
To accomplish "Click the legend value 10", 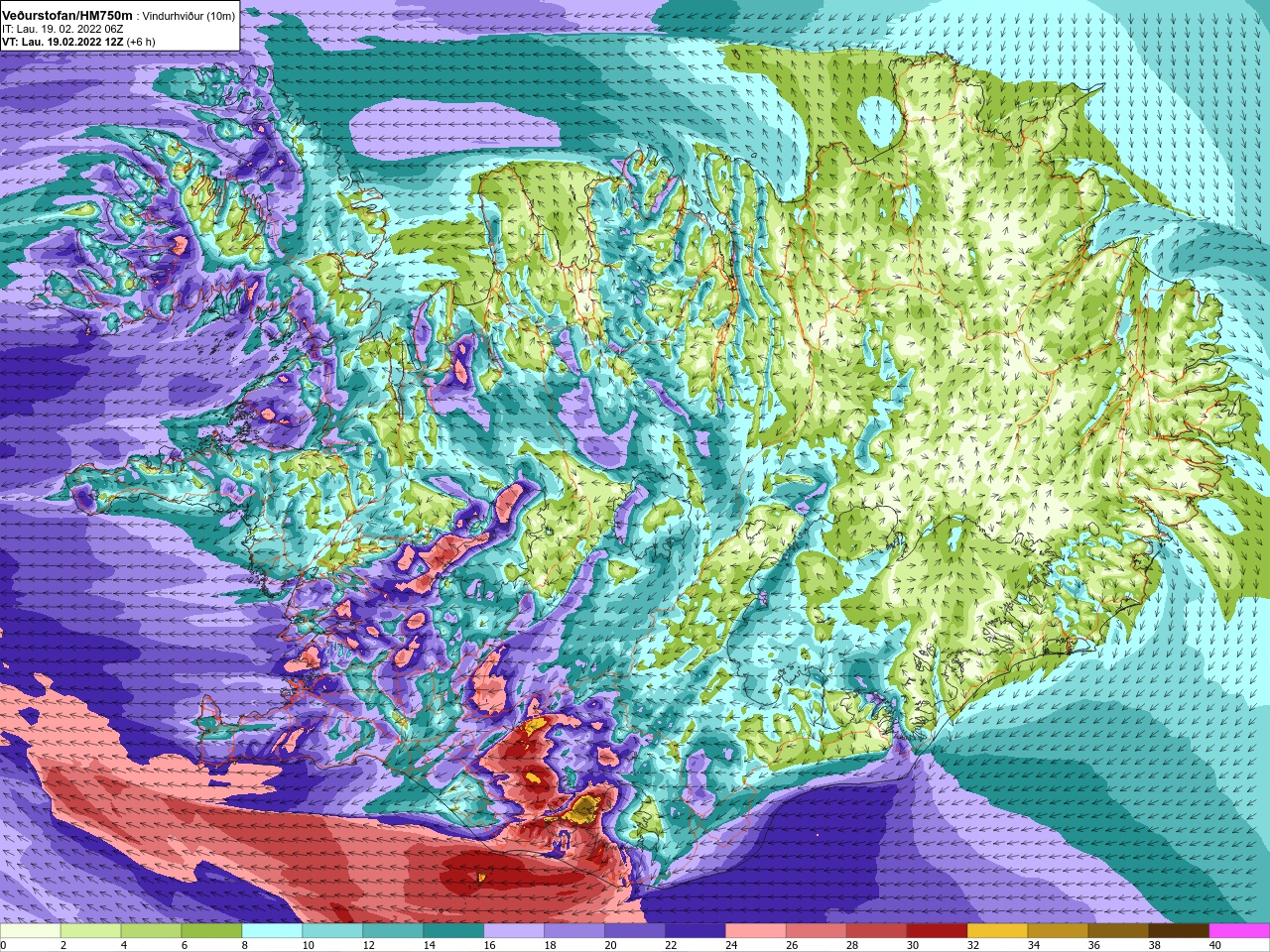I will click(x=308, y=945).
